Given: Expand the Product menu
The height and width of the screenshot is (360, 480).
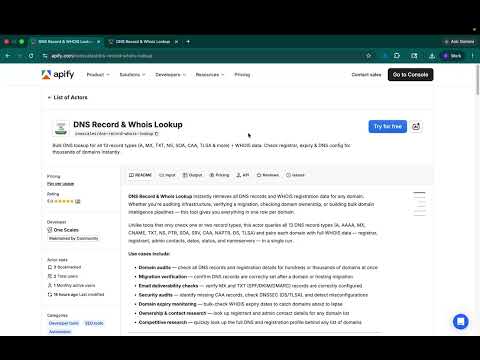Looking at the screenshot, I should pos(98,75).
